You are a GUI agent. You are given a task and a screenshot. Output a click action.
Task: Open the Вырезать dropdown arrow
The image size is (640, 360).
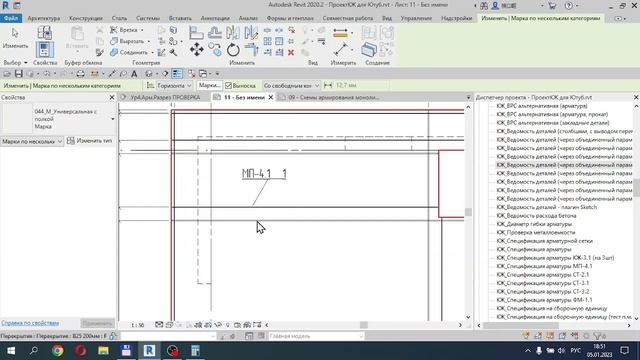coord(149,41)
